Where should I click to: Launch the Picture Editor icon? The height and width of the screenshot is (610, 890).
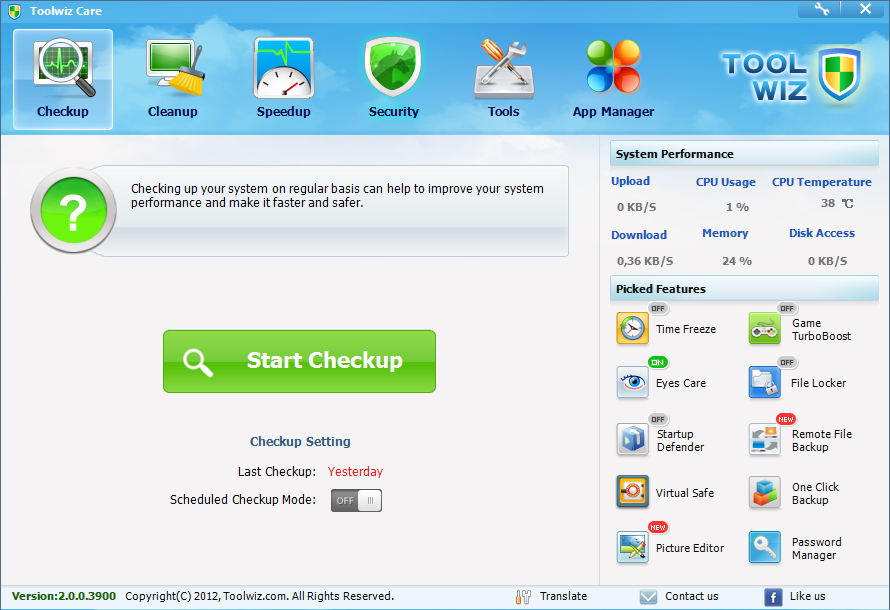(x=632, y=547)
